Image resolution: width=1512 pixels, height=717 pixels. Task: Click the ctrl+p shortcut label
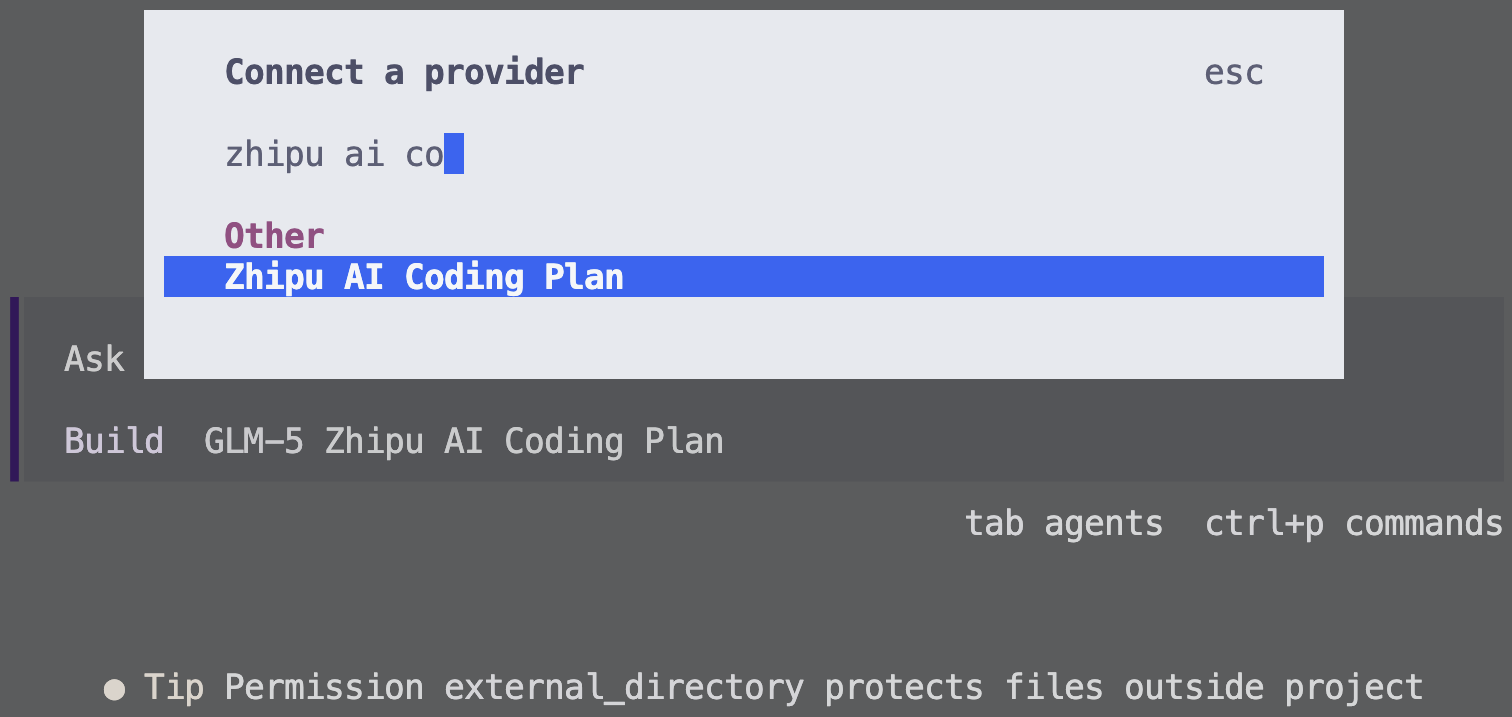pyautogui.click(x=1264, y=524)
